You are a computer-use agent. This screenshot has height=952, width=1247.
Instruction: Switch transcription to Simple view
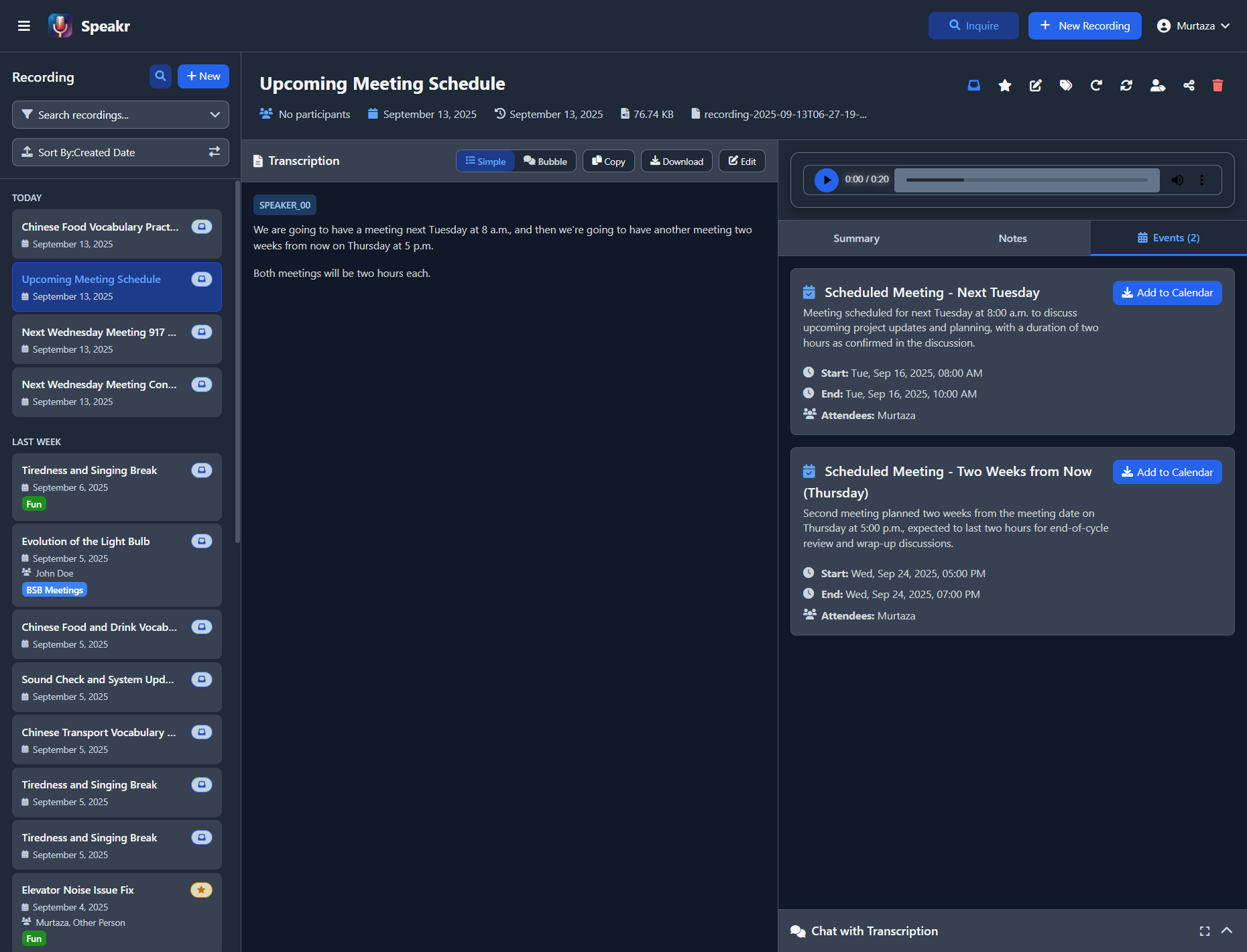[x=485, y=162]
